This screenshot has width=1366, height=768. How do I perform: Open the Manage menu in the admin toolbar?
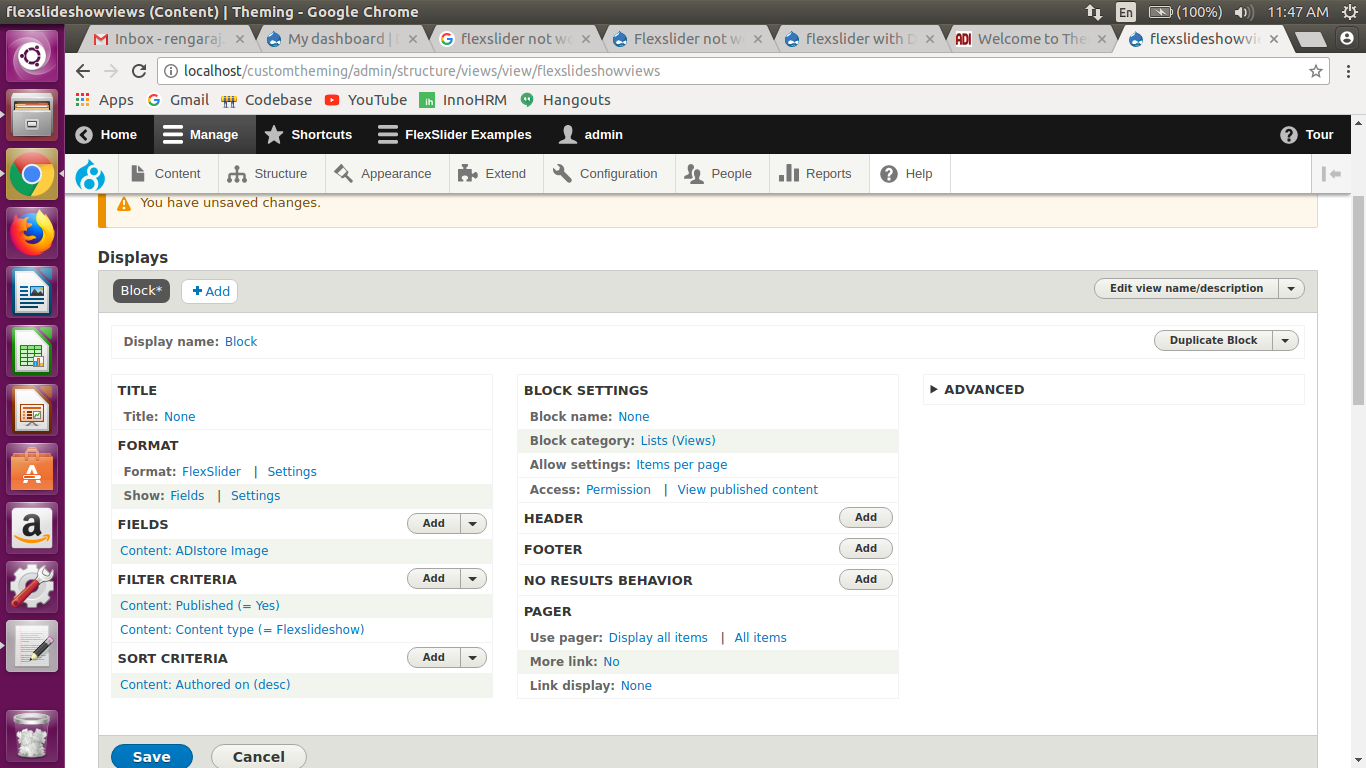(204, 134)
